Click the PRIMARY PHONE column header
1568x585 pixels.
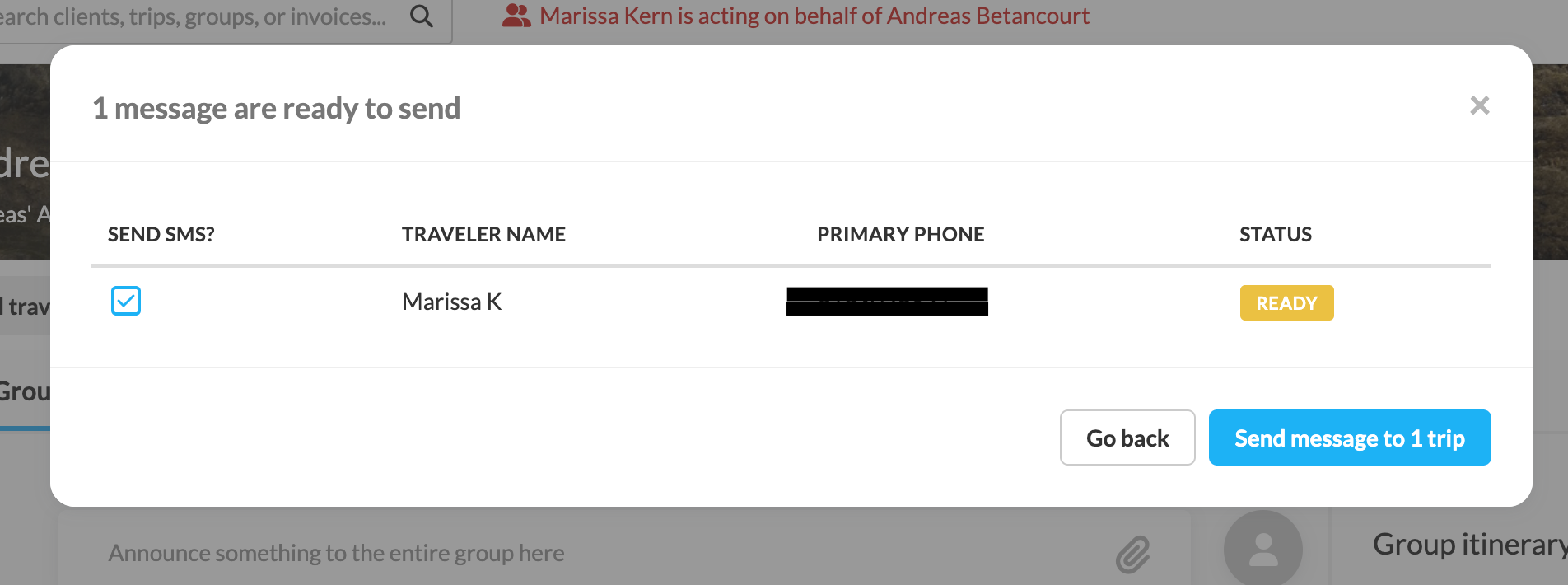point(900,235)
